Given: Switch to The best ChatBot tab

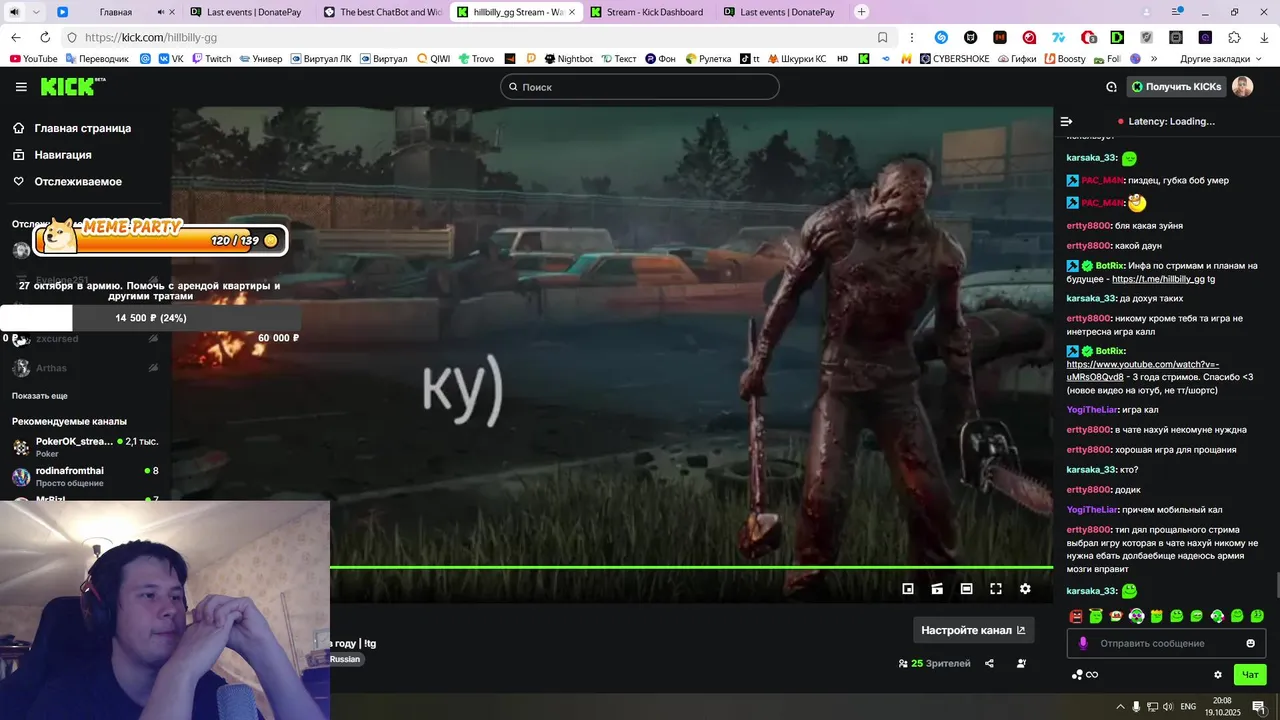Looking at the screenshot, I should click(381, 12).
